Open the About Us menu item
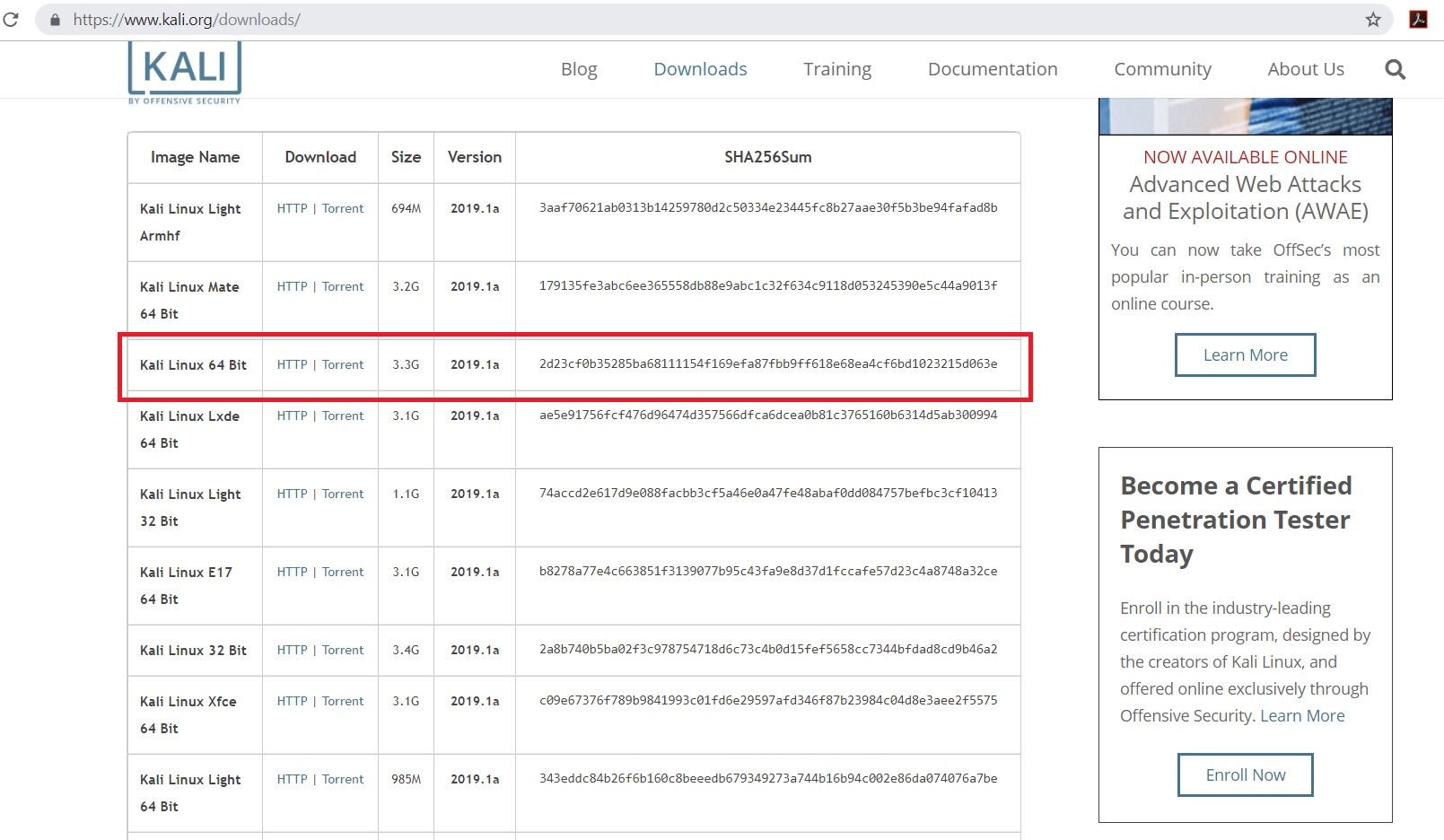The image size is (1444, 840). pos(1306,69)
